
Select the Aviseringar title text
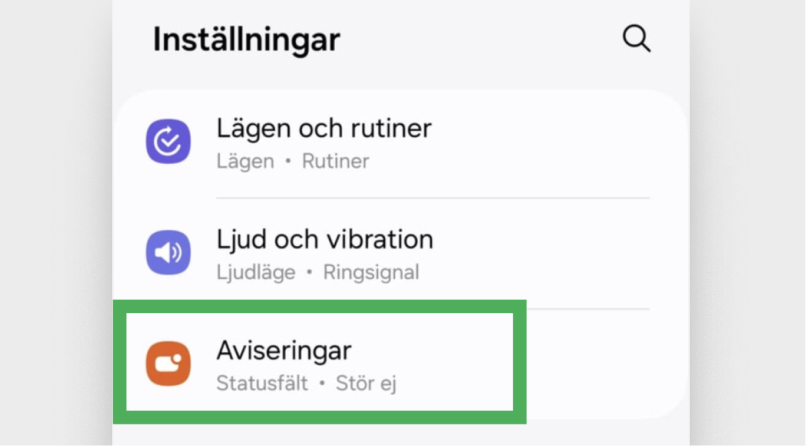284,350
